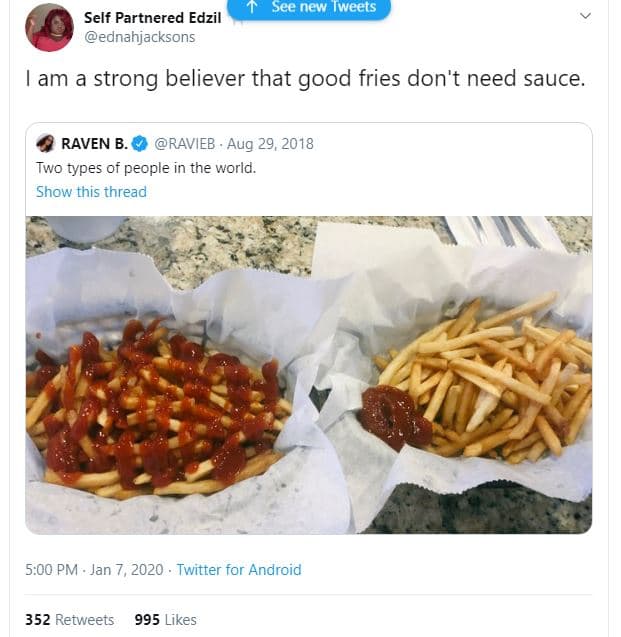Image resolution: width=621 pixels, height=637 pixels.
Task: Open the ketchup-covered fries on photo's left
Action: [x=160, y=410]
